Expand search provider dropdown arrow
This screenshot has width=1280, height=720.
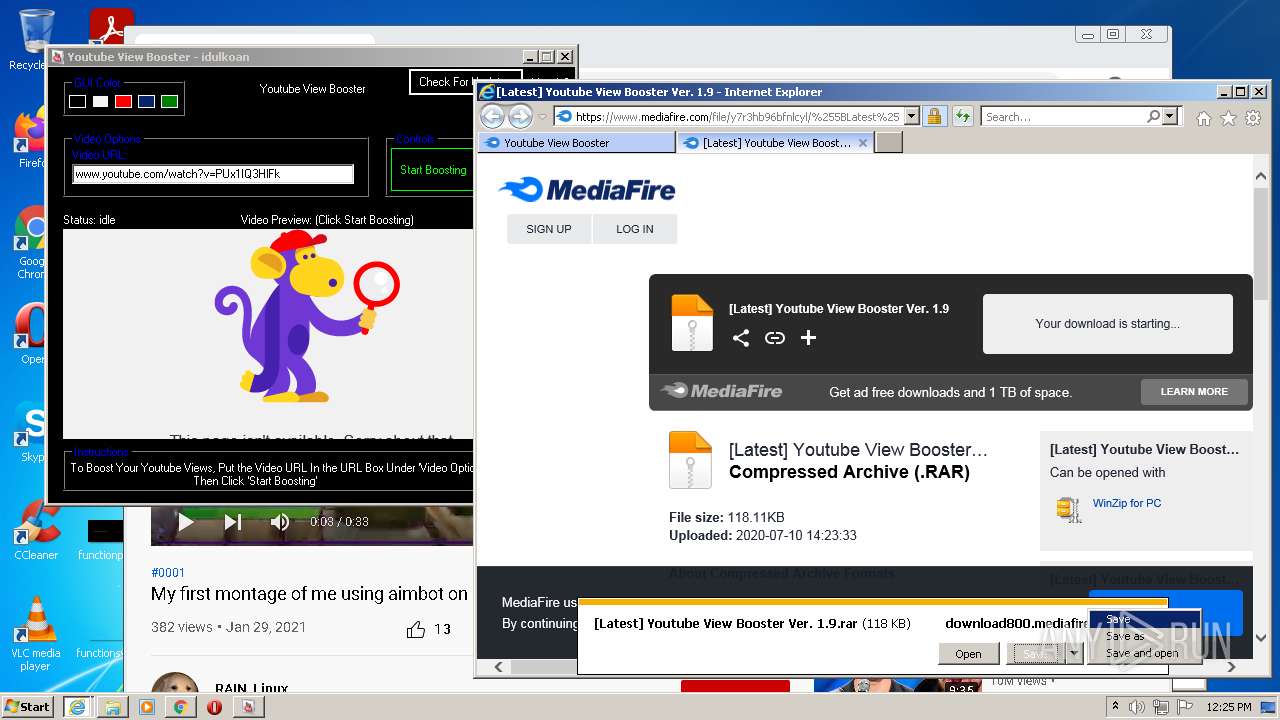(x=1171, y=117)
